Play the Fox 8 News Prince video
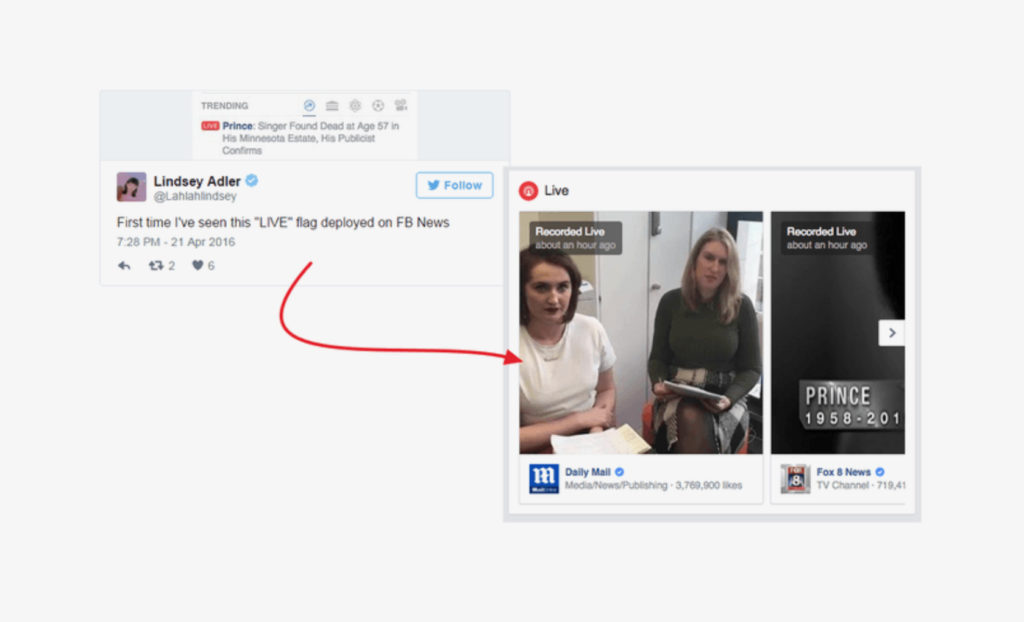1024x622 pixels. [x=838, y=333]
